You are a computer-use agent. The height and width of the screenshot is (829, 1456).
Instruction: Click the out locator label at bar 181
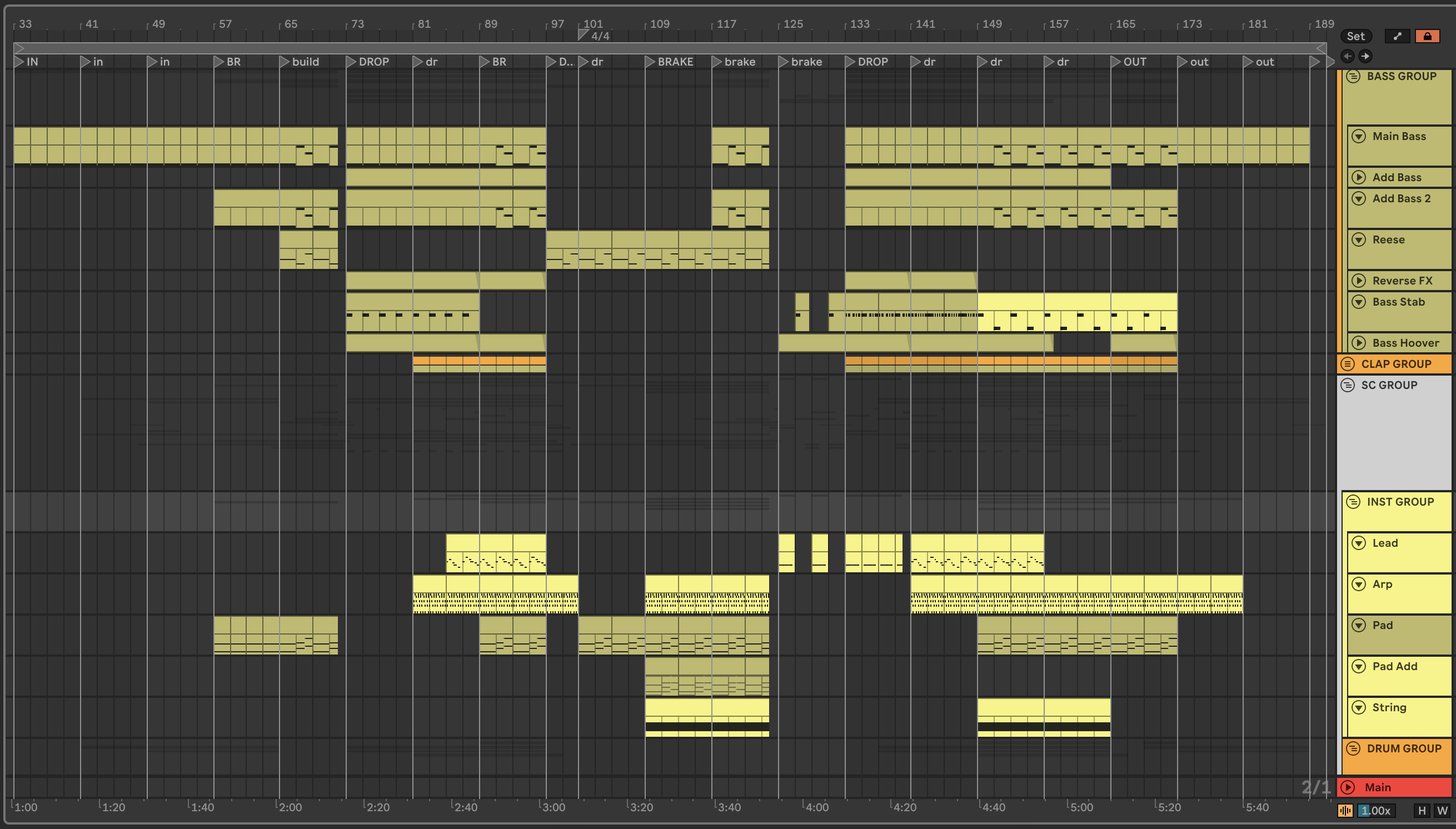pyautogui.click(x=1265, y=62)
